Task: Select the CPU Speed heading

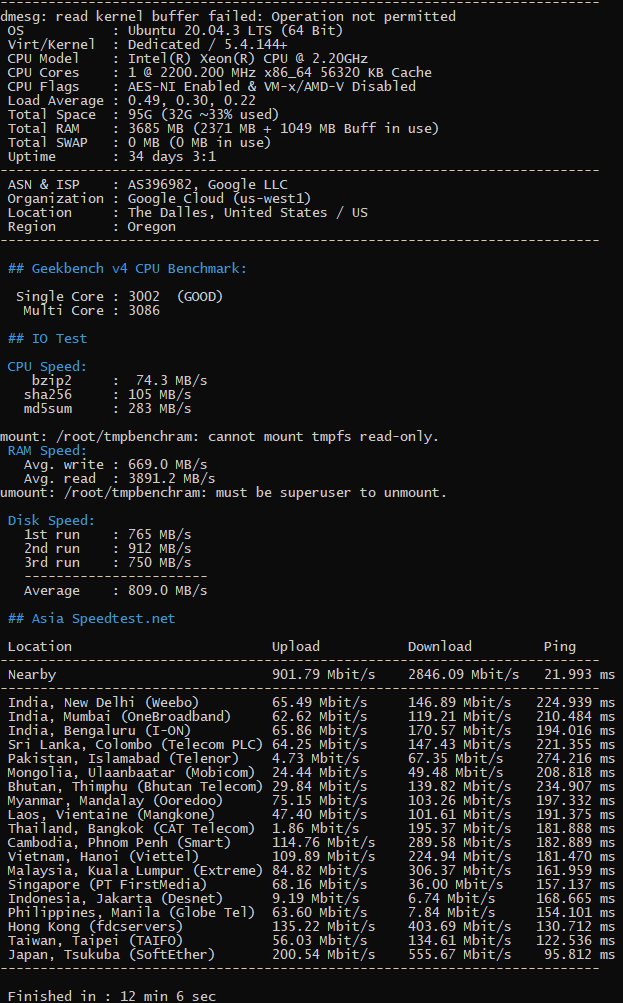Action: (47, 367)
